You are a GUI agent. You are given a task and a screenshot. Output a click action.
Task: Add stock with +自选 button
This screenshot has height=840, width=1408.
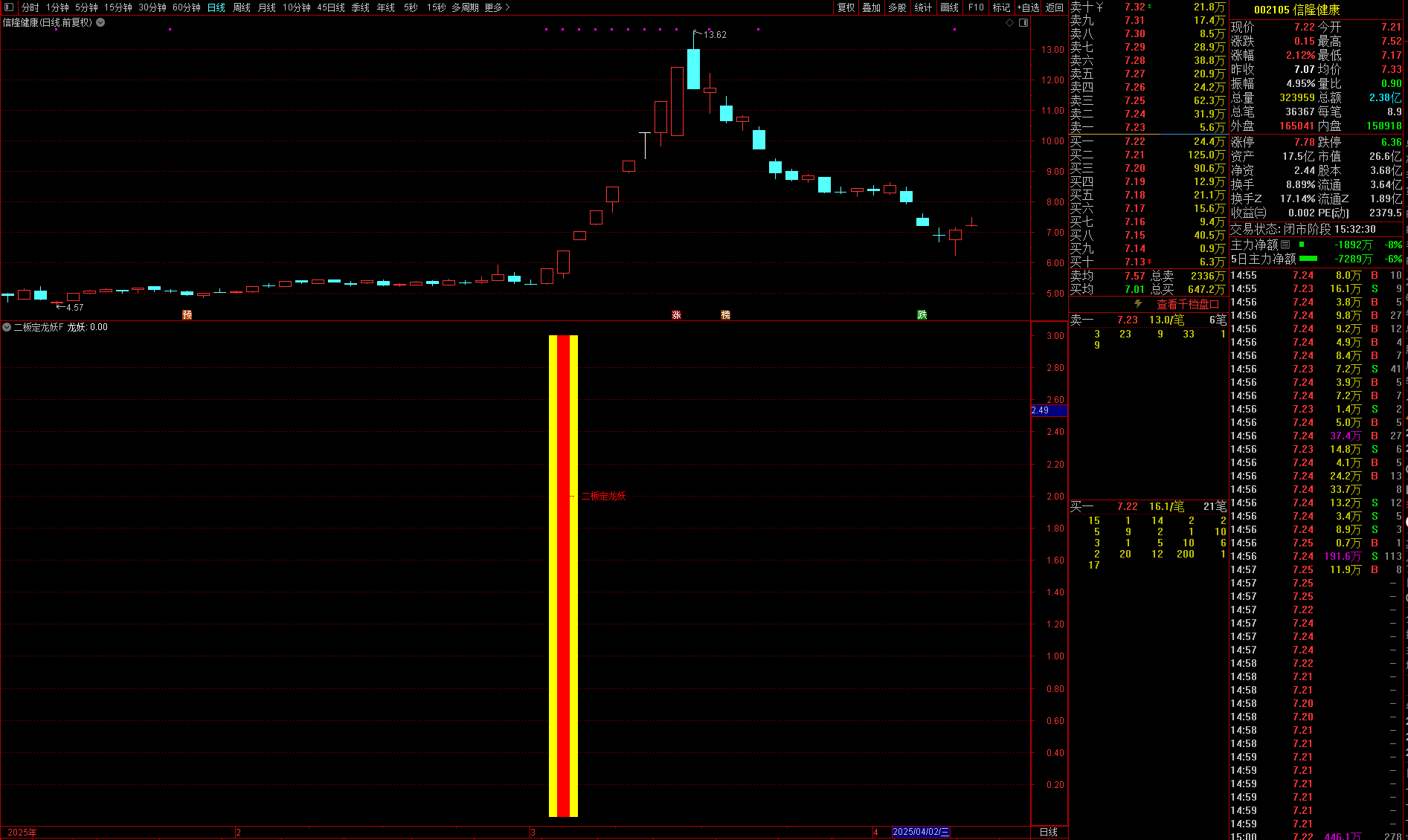click(x=1028, y=7)
